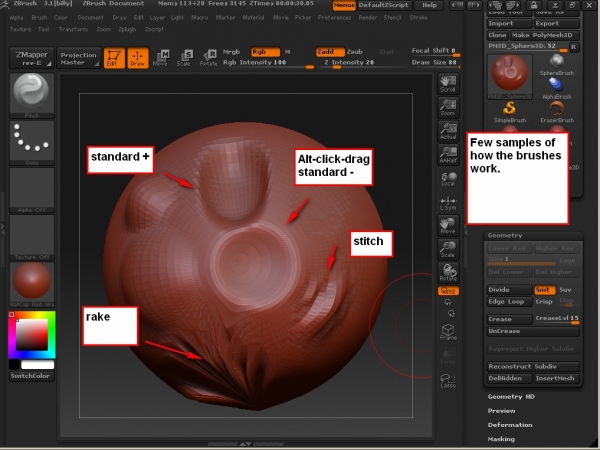This screenshot has height=450, width=600.
Task: Click the black secondary color swatch
Action: [14, 365]
